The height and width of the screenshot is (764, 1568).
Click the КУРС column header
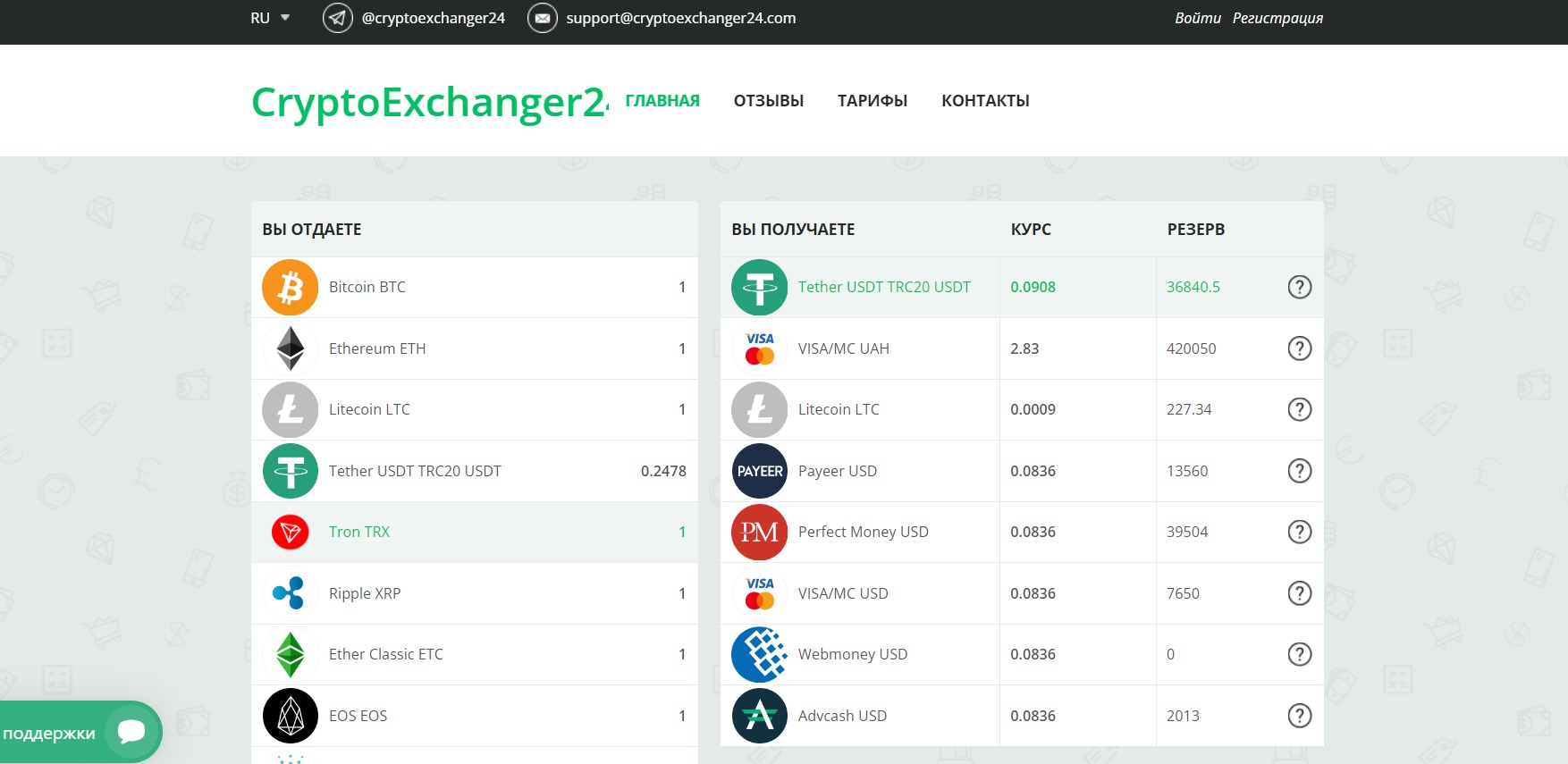click(x=1031, y=230)
